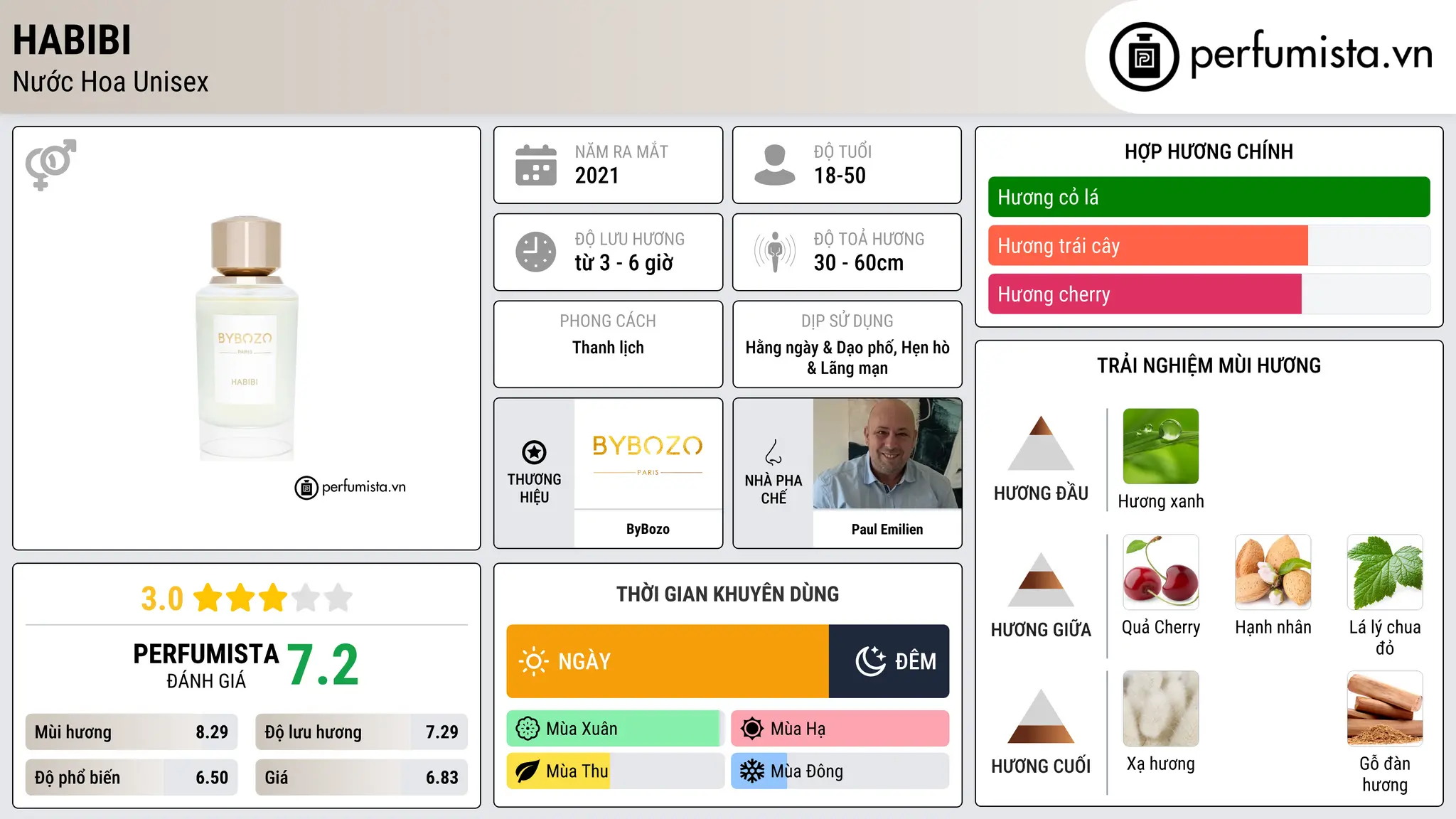Click the nose icon above Nhà pha chế
The image size is (1456, 819).
(773, 452)
